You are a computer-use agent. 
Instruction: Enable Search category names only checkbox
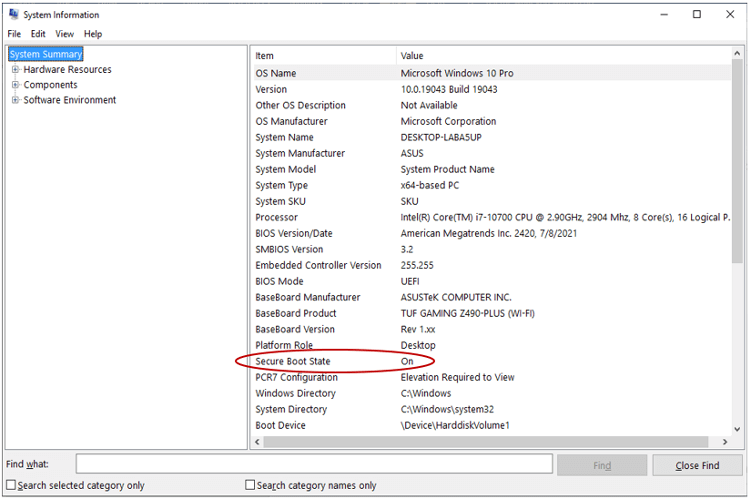tap(251, 486)
